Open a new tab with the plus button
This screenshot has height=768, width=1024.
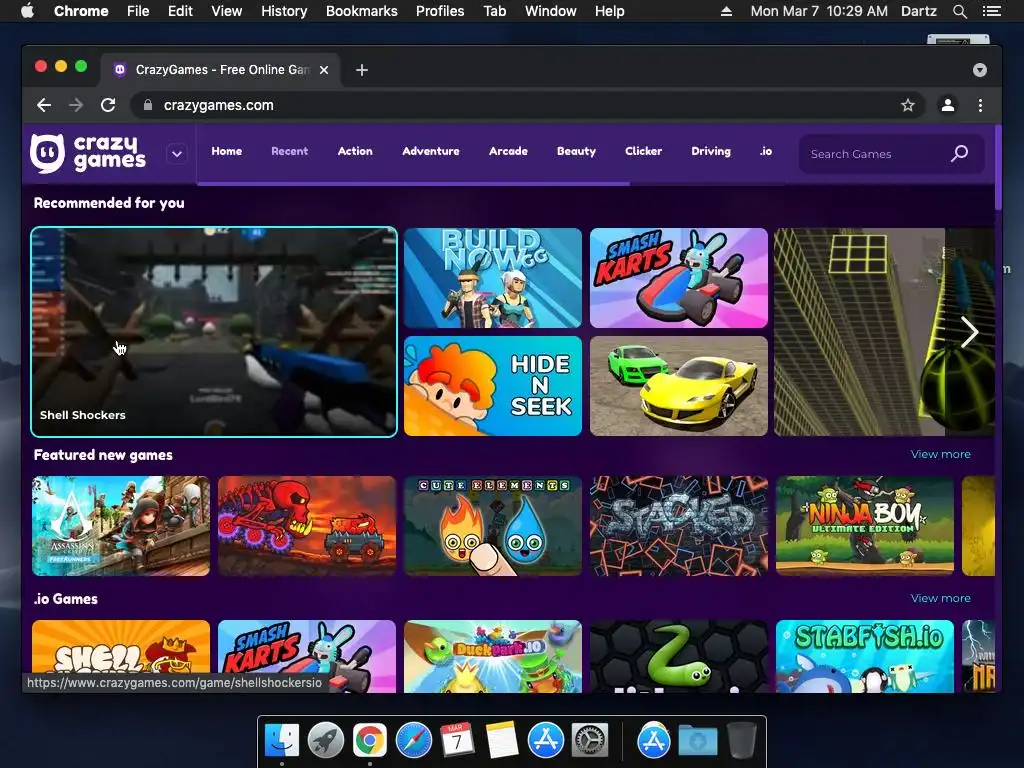(x=362, y=70)
